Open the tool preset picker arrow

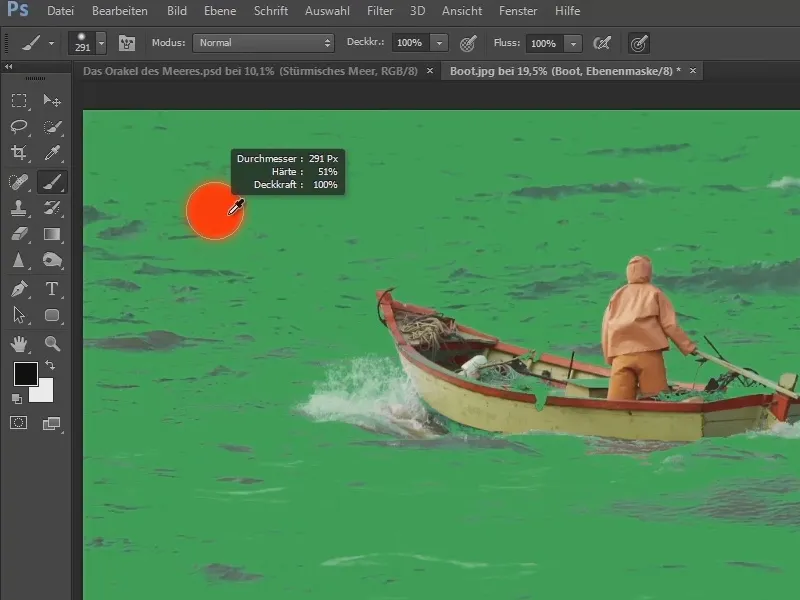51,43
